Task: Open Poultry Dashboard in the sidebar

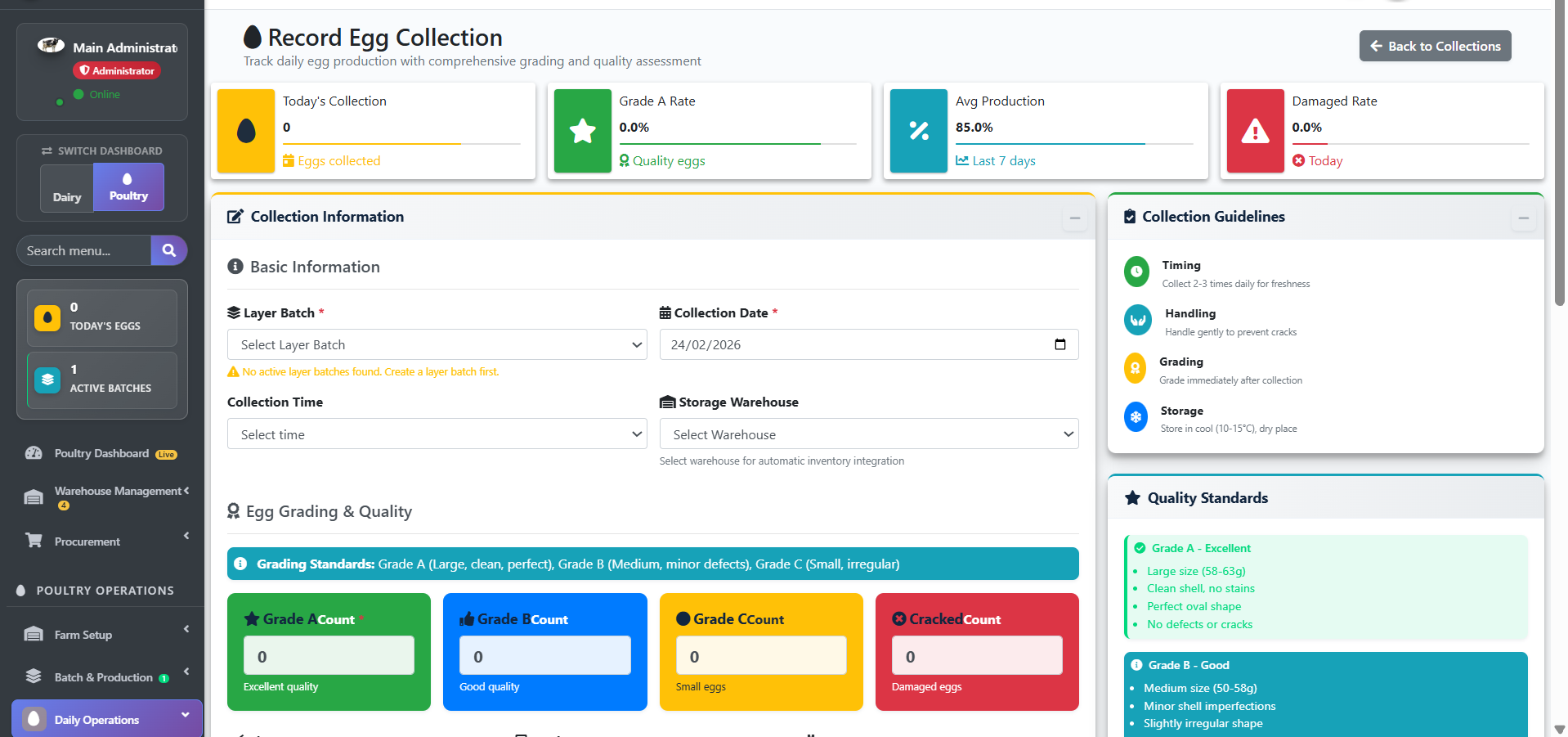Action: point(101,453)
